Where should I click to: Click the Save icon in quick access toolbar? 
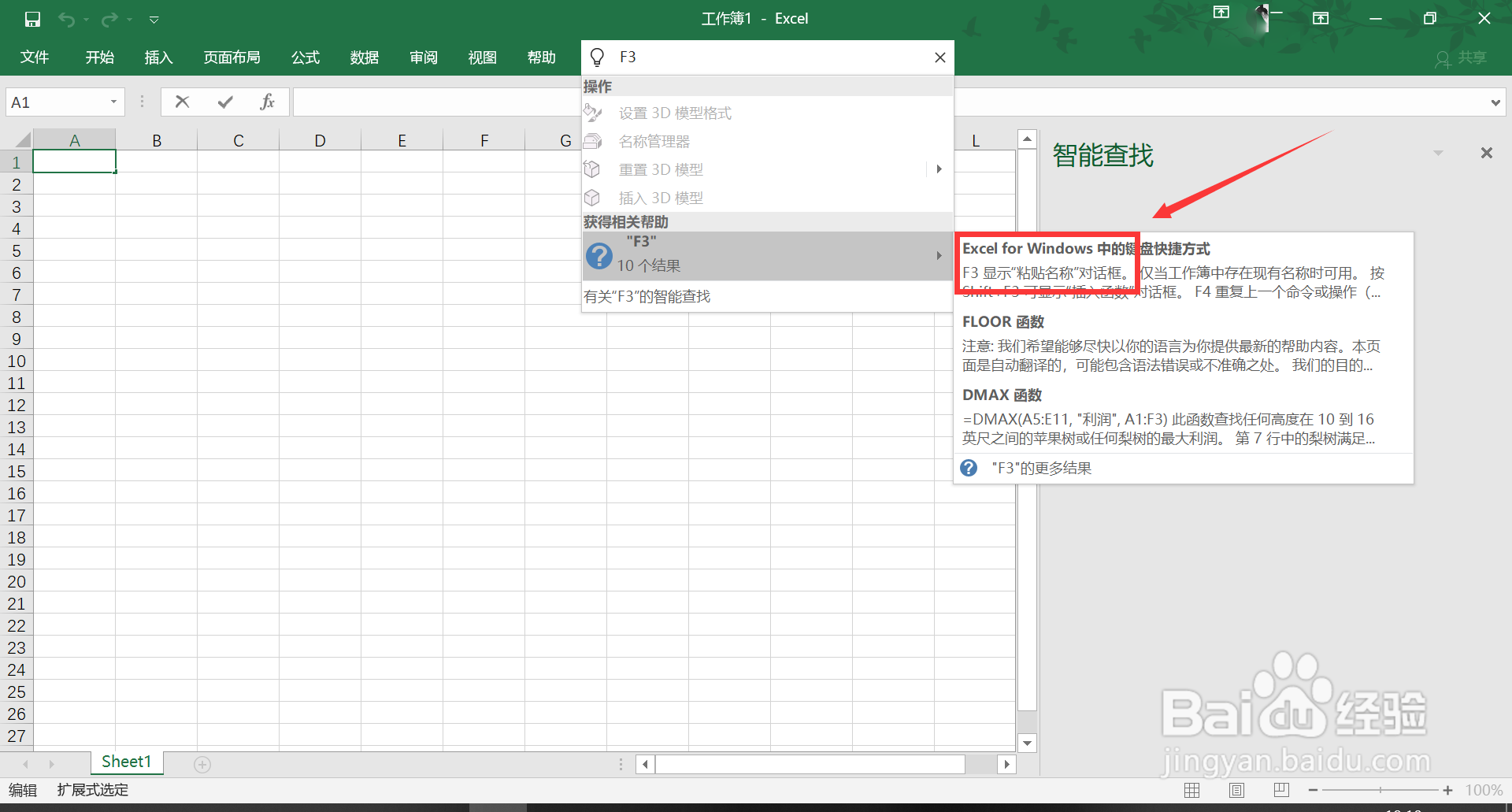32,19
